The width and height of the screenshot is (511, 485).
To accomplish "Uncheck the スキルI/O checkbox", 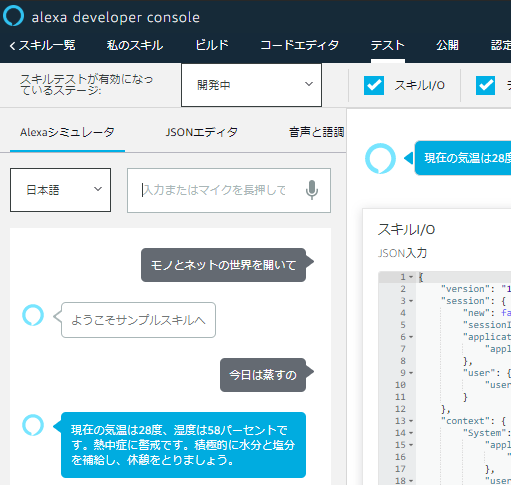I will point(374,85).
